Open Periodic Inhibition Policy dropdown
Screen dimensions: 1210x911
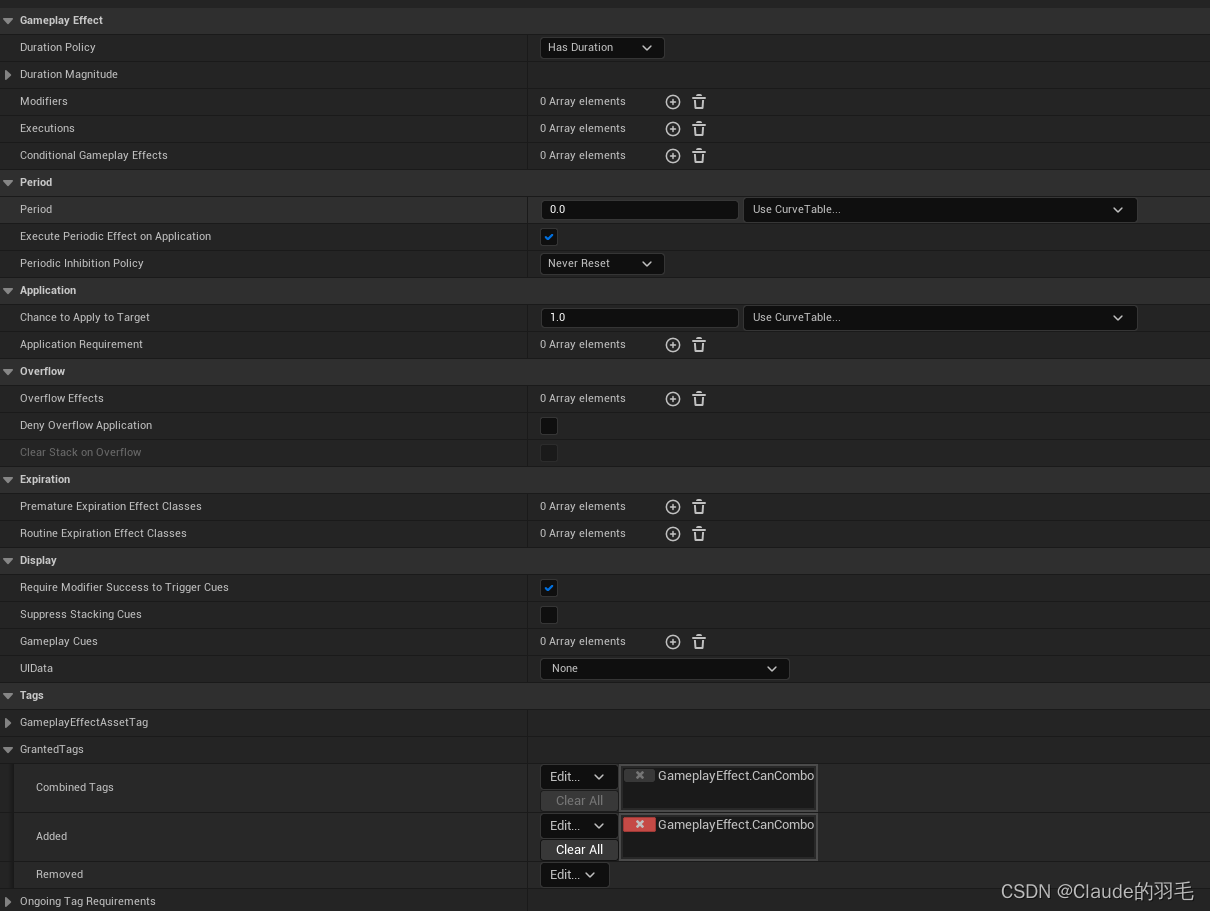(602, 264)
